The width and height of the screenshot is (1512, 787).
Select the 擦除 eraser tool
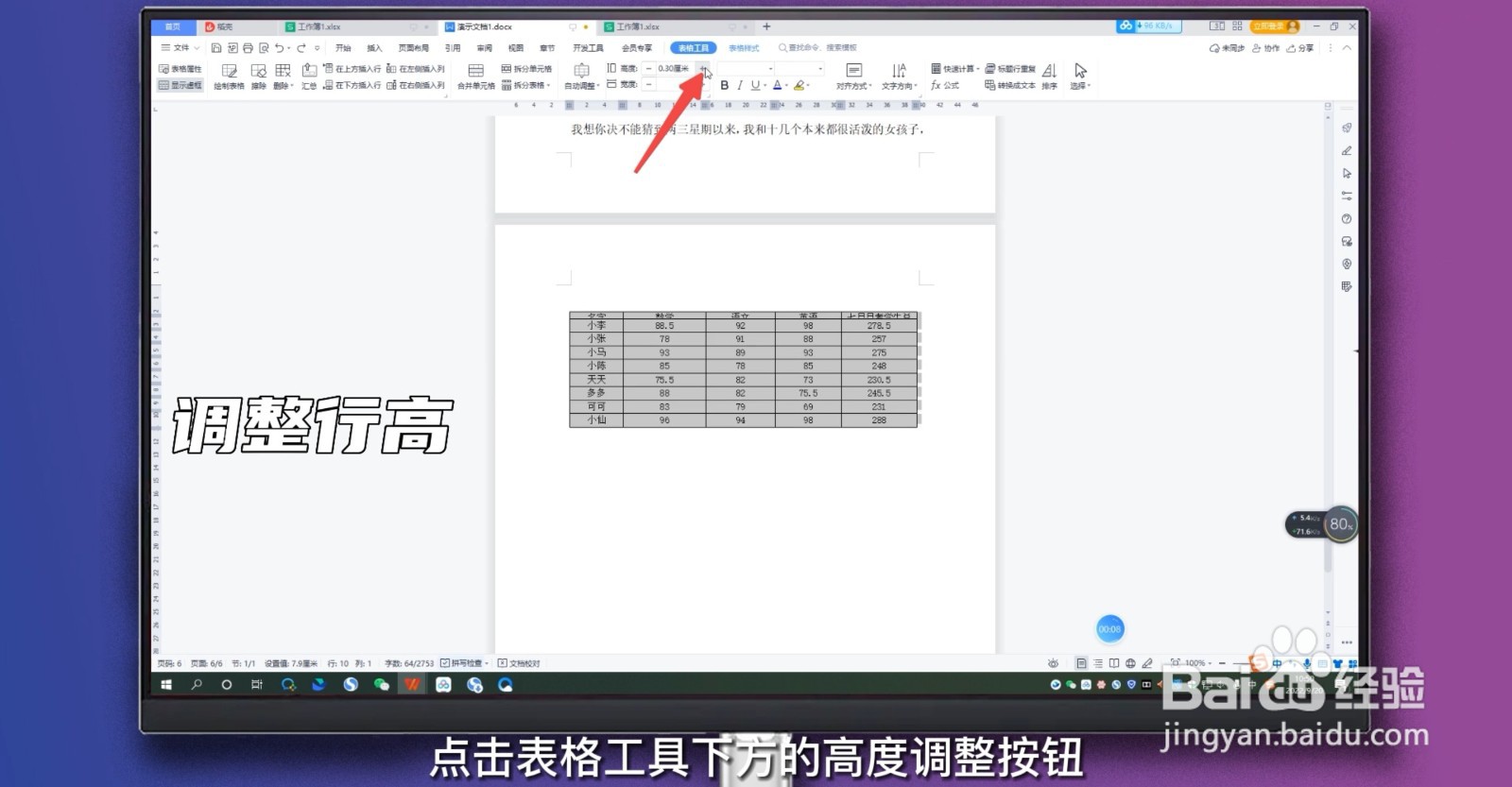[x=258, y=77]
